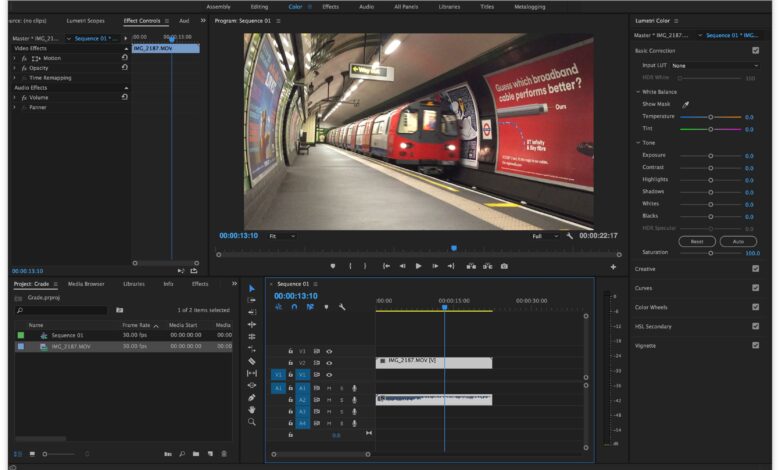
Task: Open the Media Browser panel tab
Action: 86,284
